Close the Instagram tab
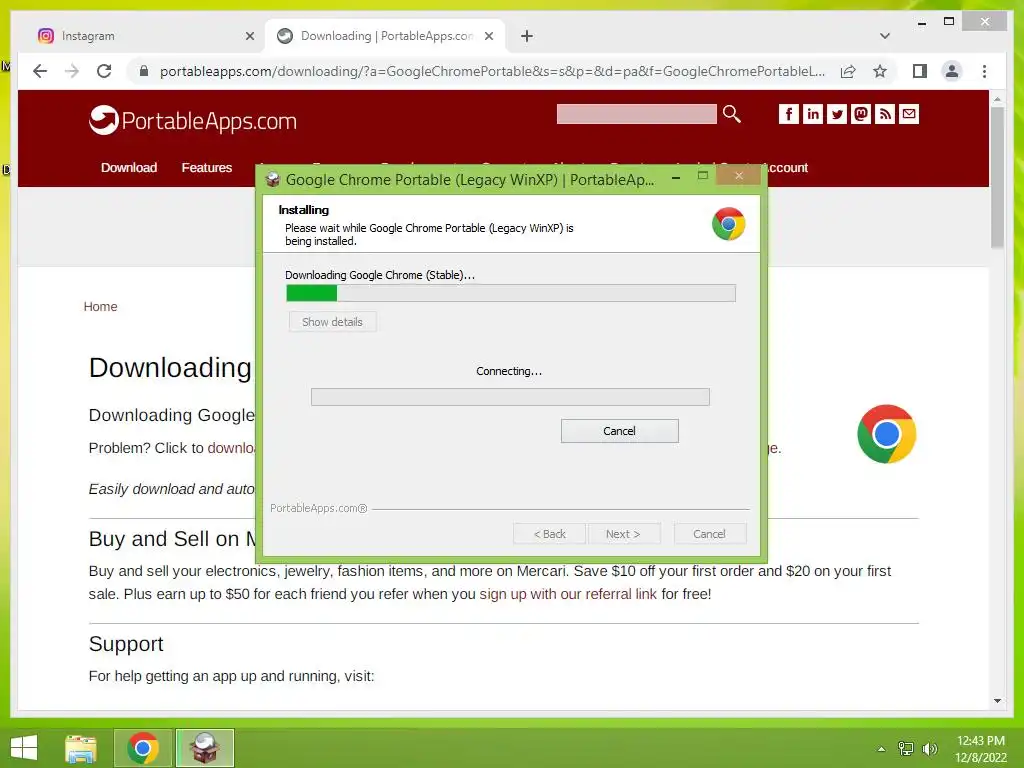 point(249,36)
